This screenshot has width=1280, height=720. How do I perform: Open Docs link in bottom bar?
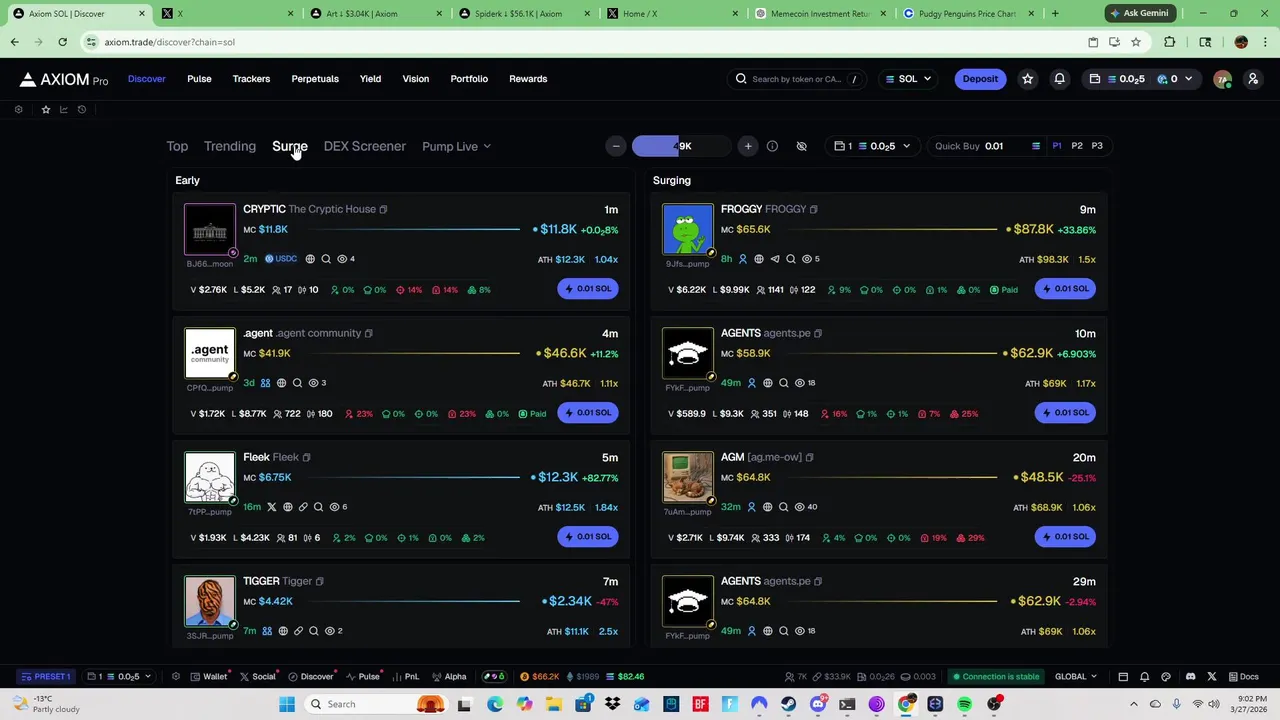tap(1243, 677)
